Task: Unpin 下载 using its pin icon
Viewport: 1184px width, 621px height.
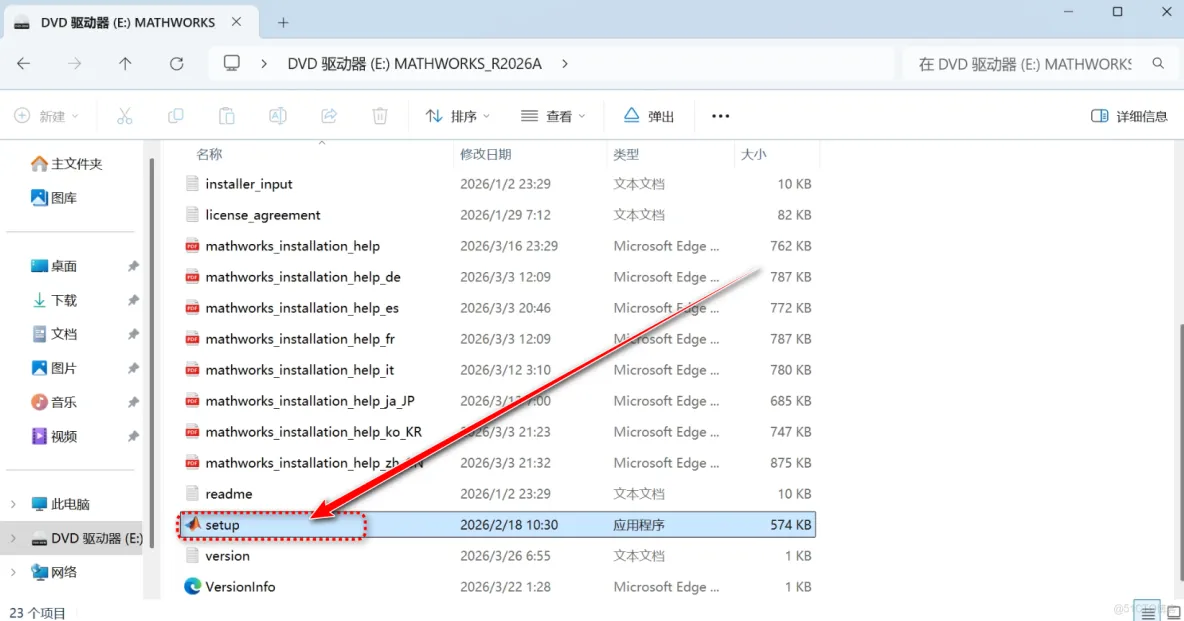Action: click(133, 300)
